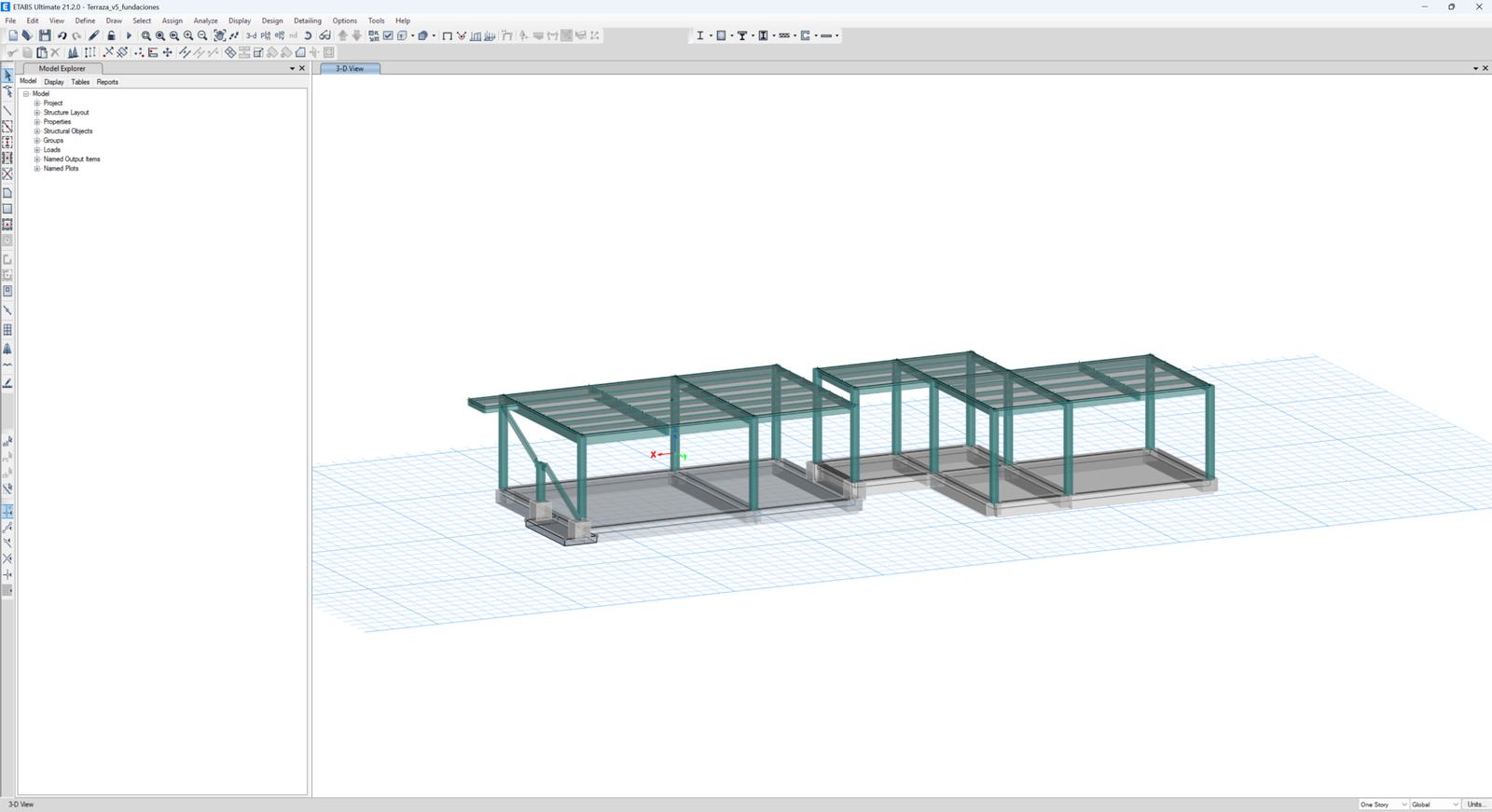Viewport: 1492px width, 812px height.
Task: Click the Paste clipboard icon
Action: (x=41, y=52)
